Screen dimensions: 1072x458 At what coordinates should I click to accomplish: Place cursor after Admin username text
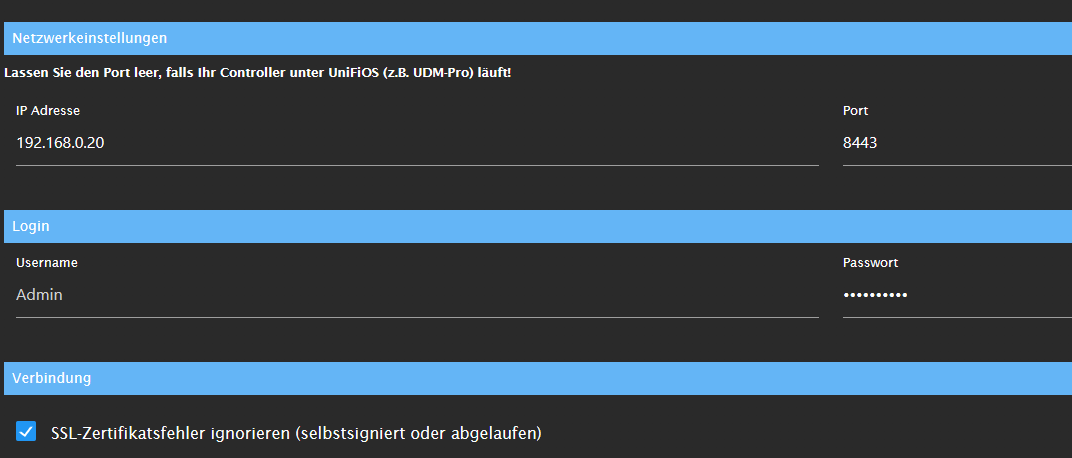click(64, 295)
